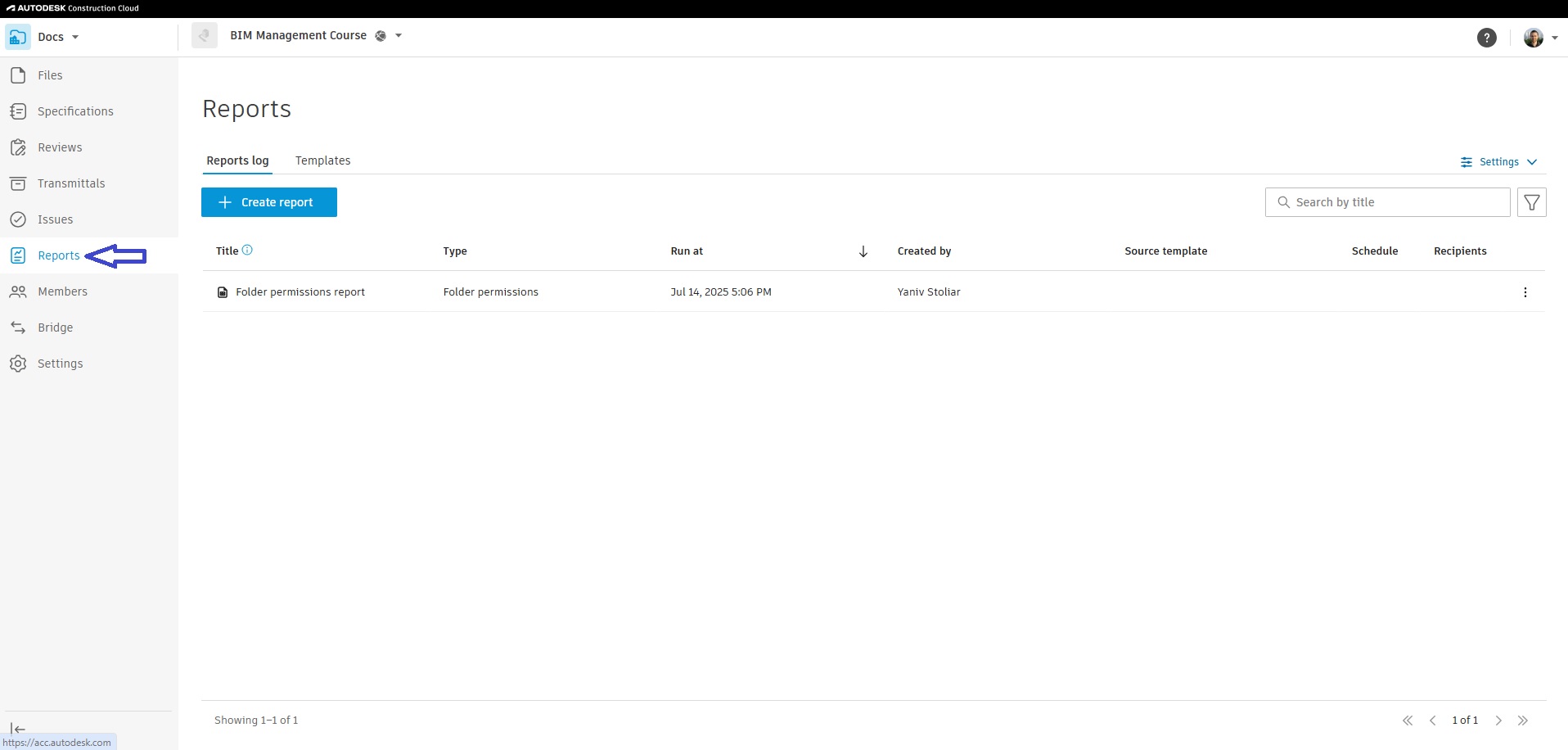The image size is (1568, 750).
Task: Go to Reviews in the sidebar
Action: 88,147
